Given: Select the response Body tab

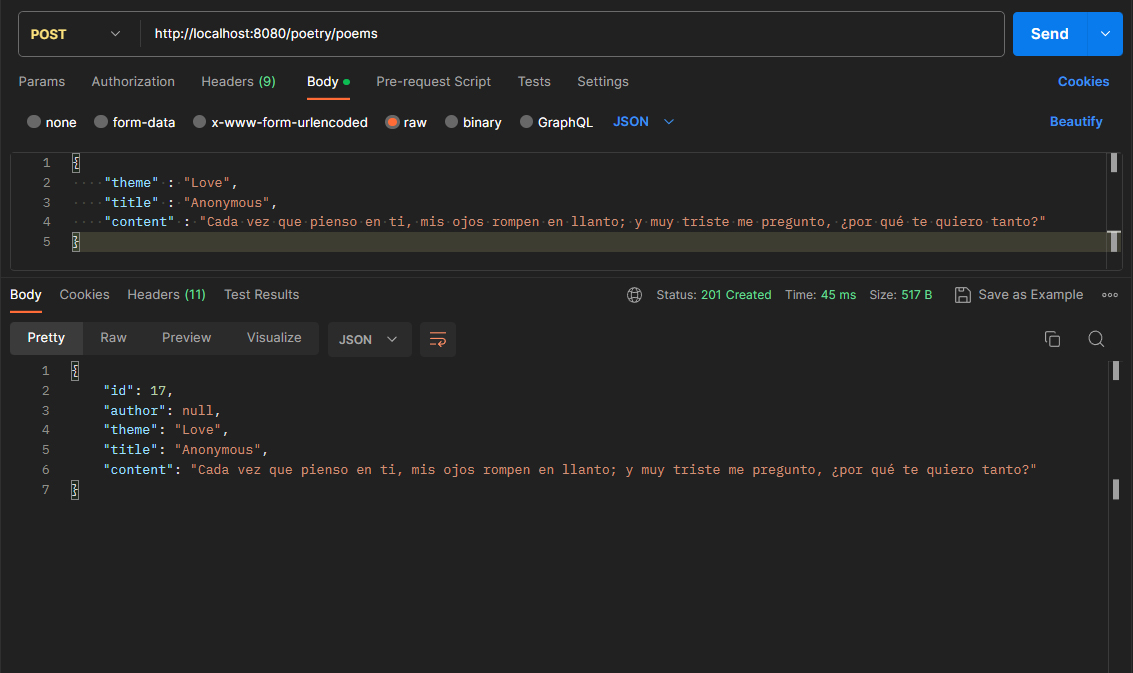Looking at the screenshot, I should (x=25, y=295).
